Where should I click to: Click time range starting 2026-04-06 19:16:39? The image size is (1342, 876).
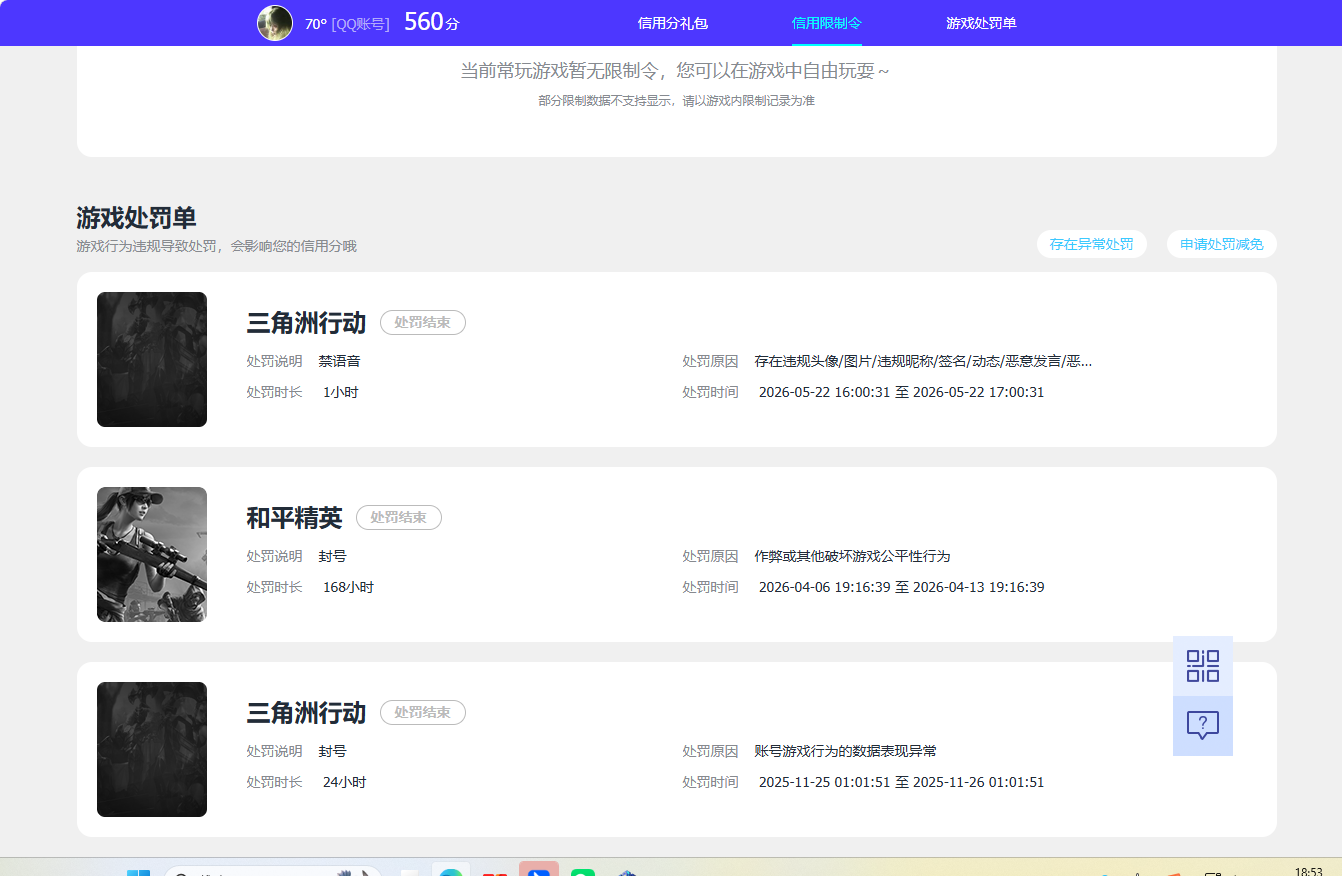click(901, 587)
